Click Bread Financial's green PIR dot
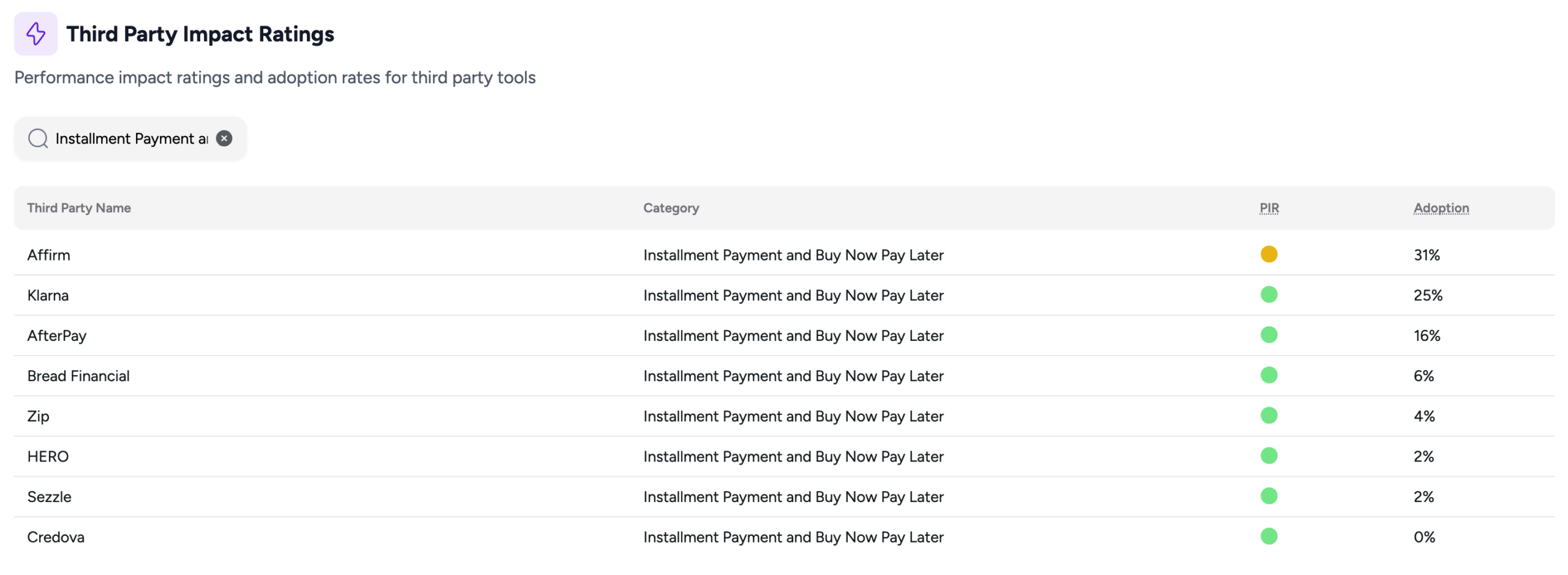This screenshot has width=1568, height=575. click(x=1268, y=375)
